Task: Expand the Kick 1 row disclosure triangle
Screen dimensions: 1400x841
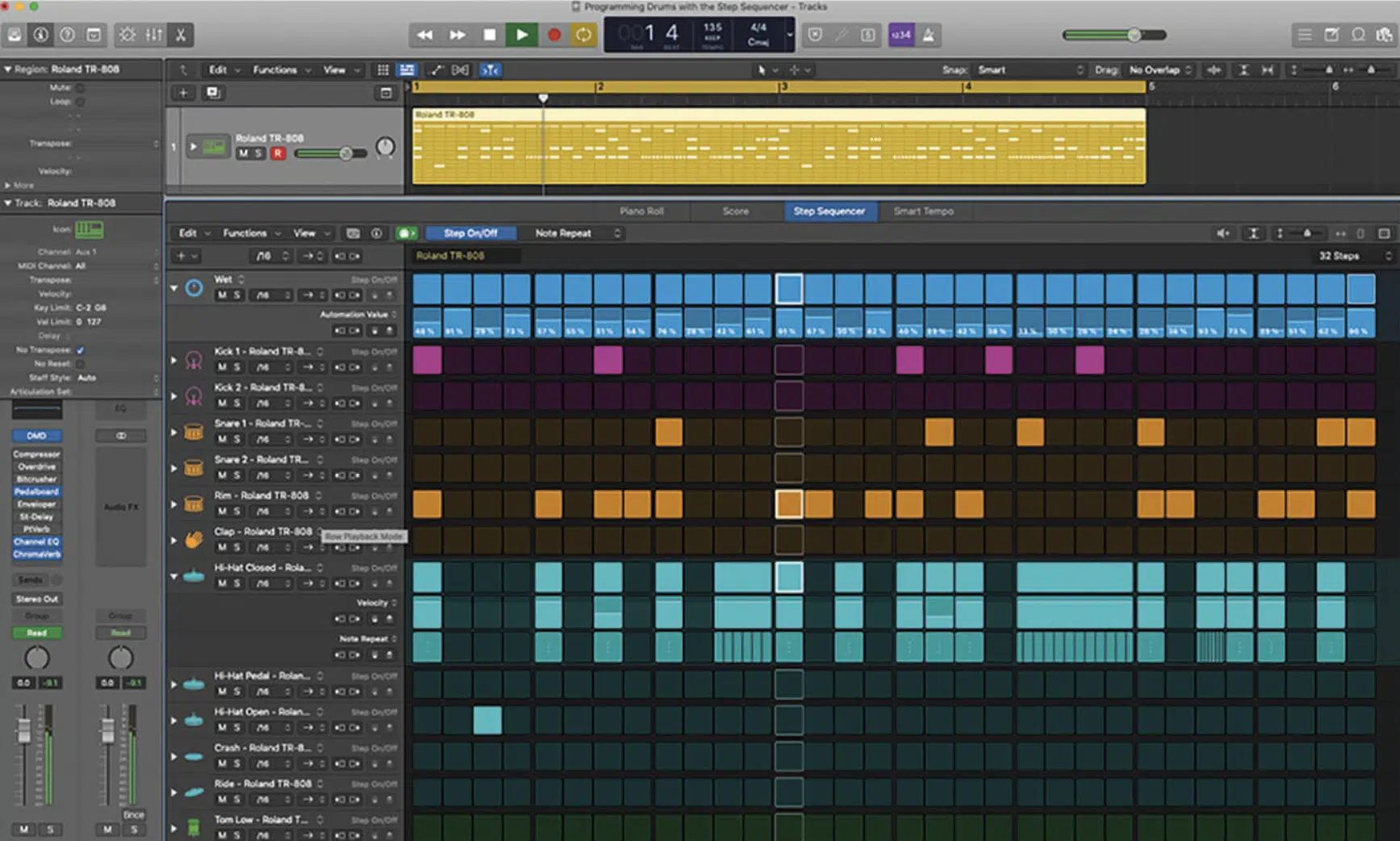Action: click(x=173, y=360)
